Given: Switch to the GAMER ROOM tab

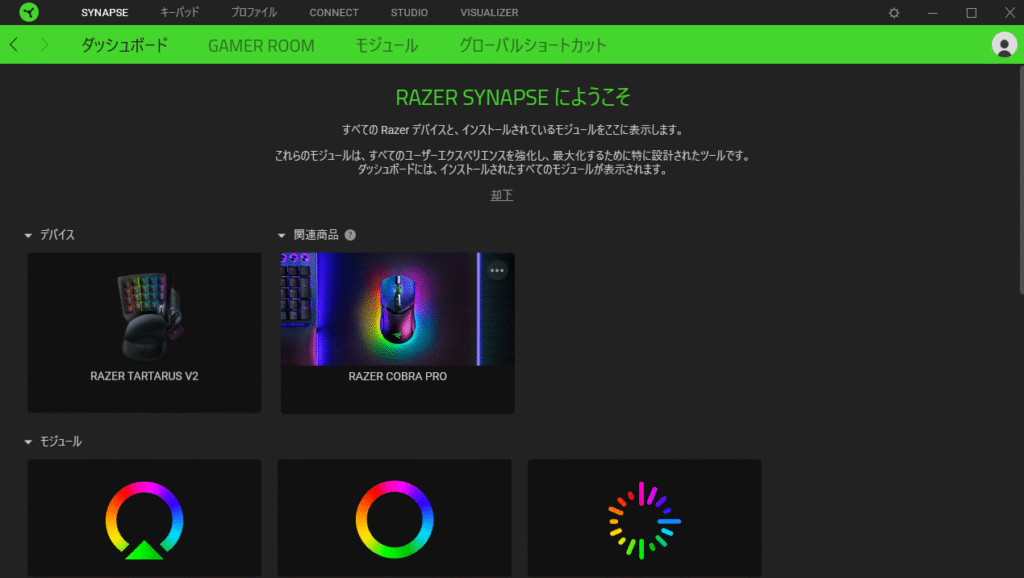Looking at the screenshot, I should click(261, 45).
